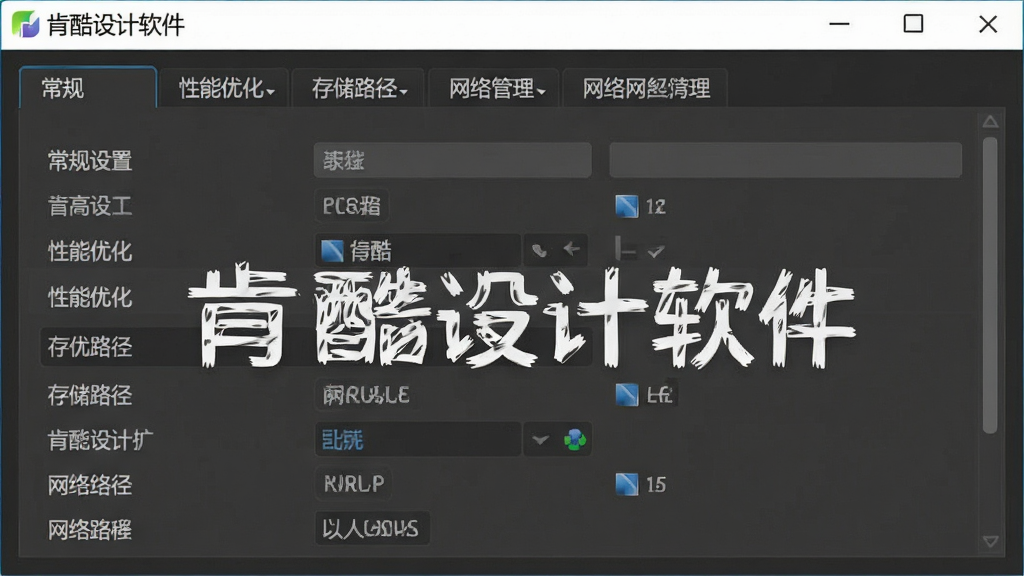Expand the chevron in 肯酷设计扩 row

coord(540,440)
